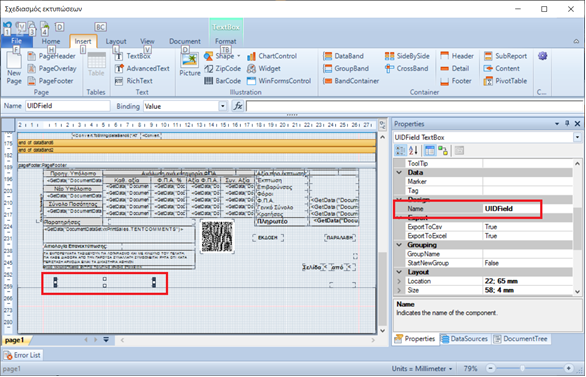Add a CrossBand container
The width and height of the screenshot is (586, 377).
(x=406, y=68)
